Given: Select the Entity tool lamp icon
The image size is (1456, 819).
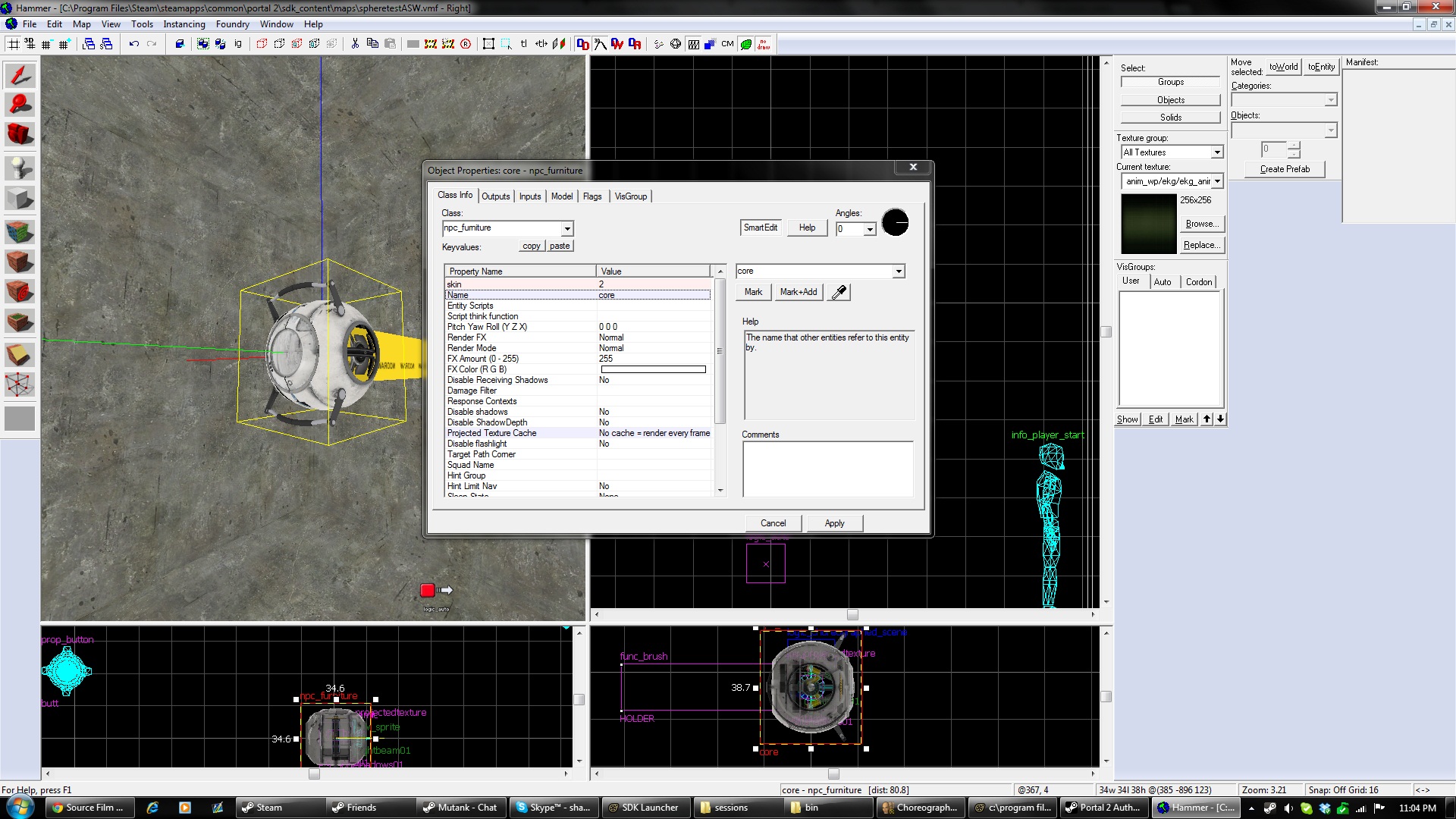Looking at the screenshot, I should coord(20,167).
